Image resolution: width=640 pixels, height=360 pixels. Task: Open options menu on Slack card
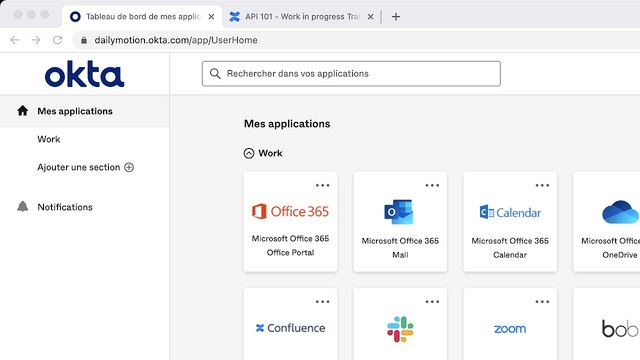pyautogui.click(x=432, y=302)
